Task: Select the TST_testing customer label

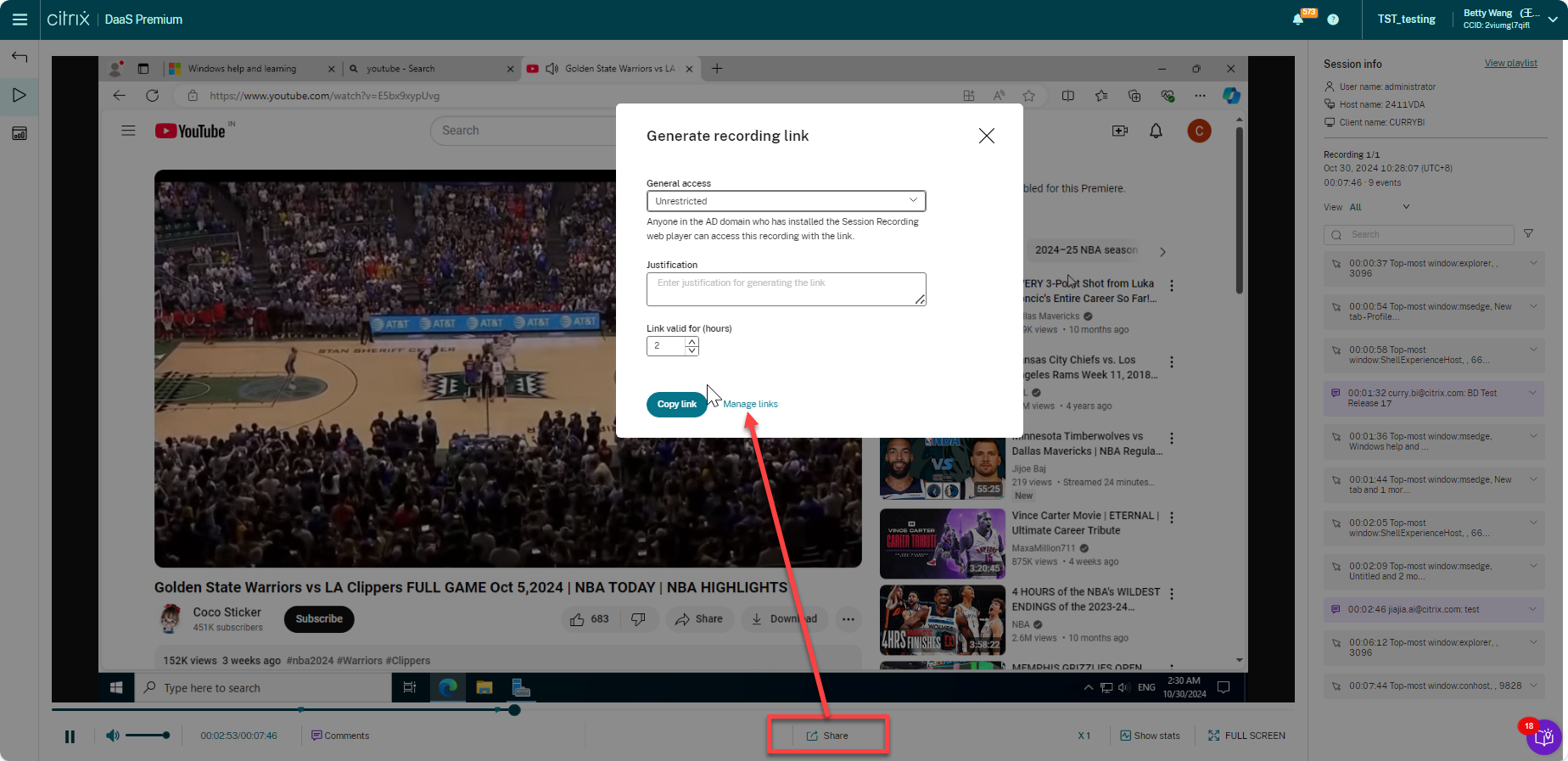Action: click(x=1406, y=19)
